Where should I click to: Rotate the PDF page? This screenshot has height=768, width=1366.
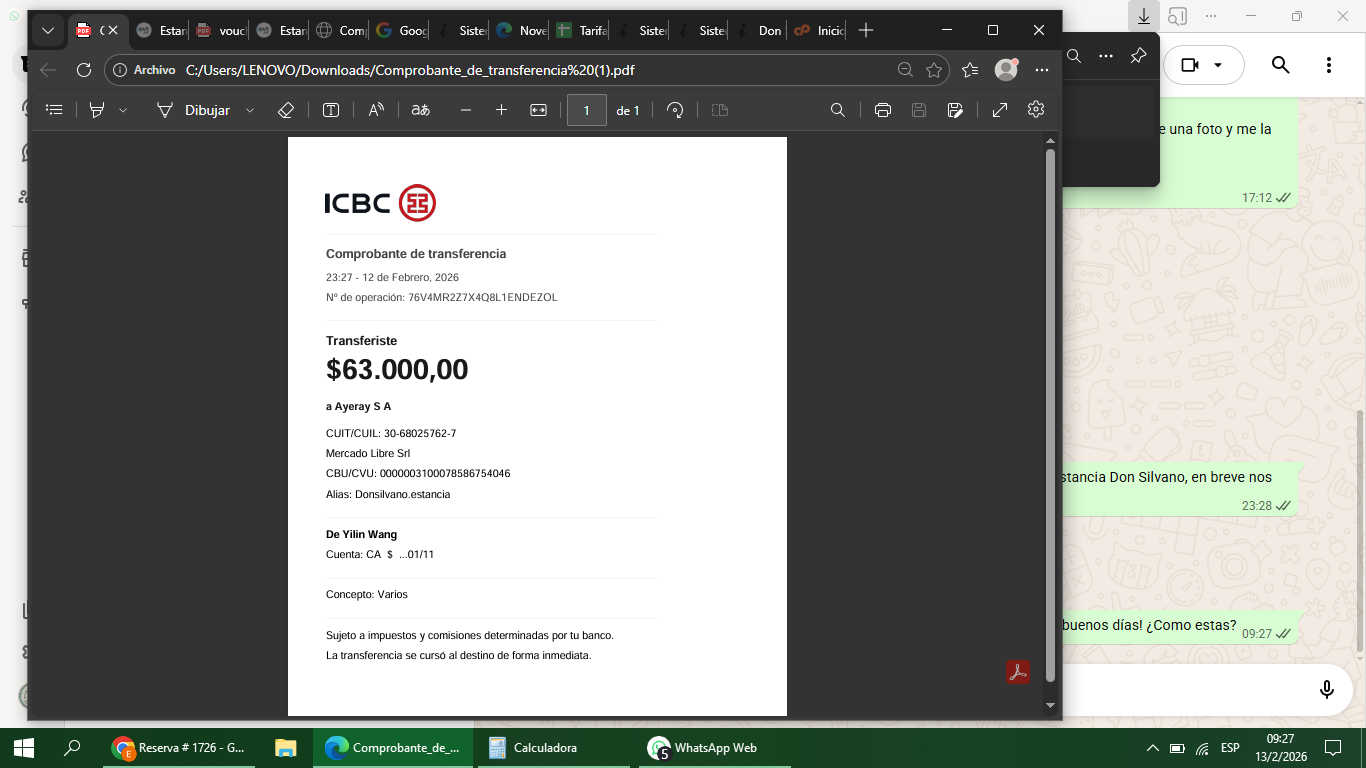point(675,110)
